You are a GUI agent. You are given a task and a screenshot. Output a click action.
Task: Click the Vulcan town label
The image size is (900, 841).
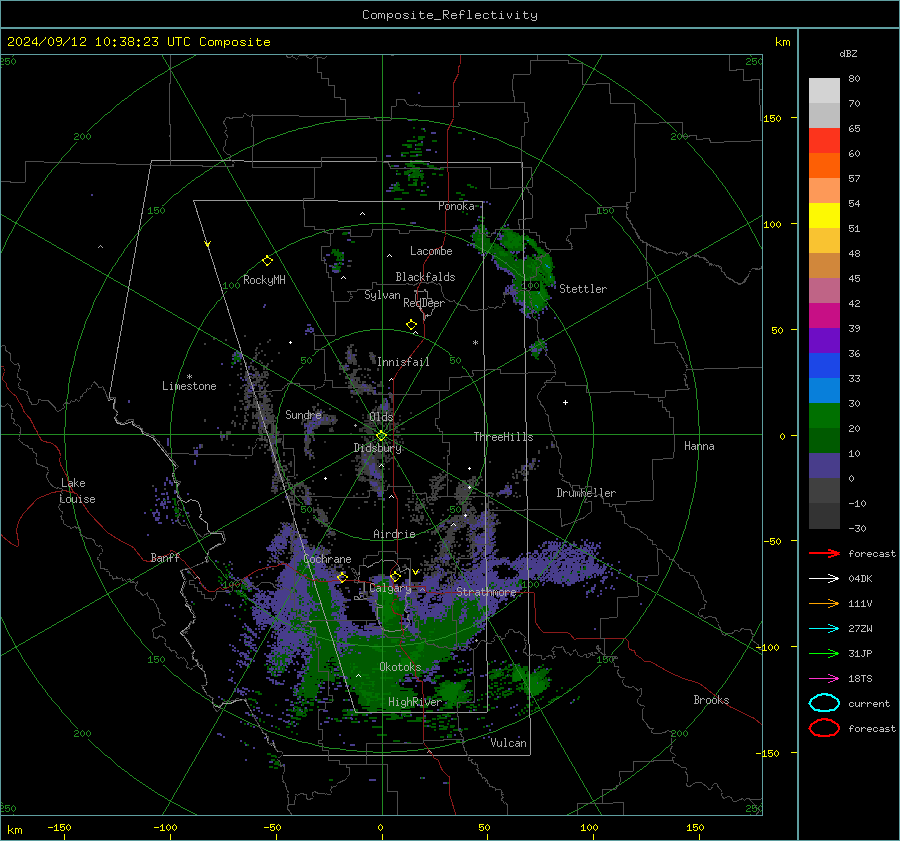[x=508, y=743]
